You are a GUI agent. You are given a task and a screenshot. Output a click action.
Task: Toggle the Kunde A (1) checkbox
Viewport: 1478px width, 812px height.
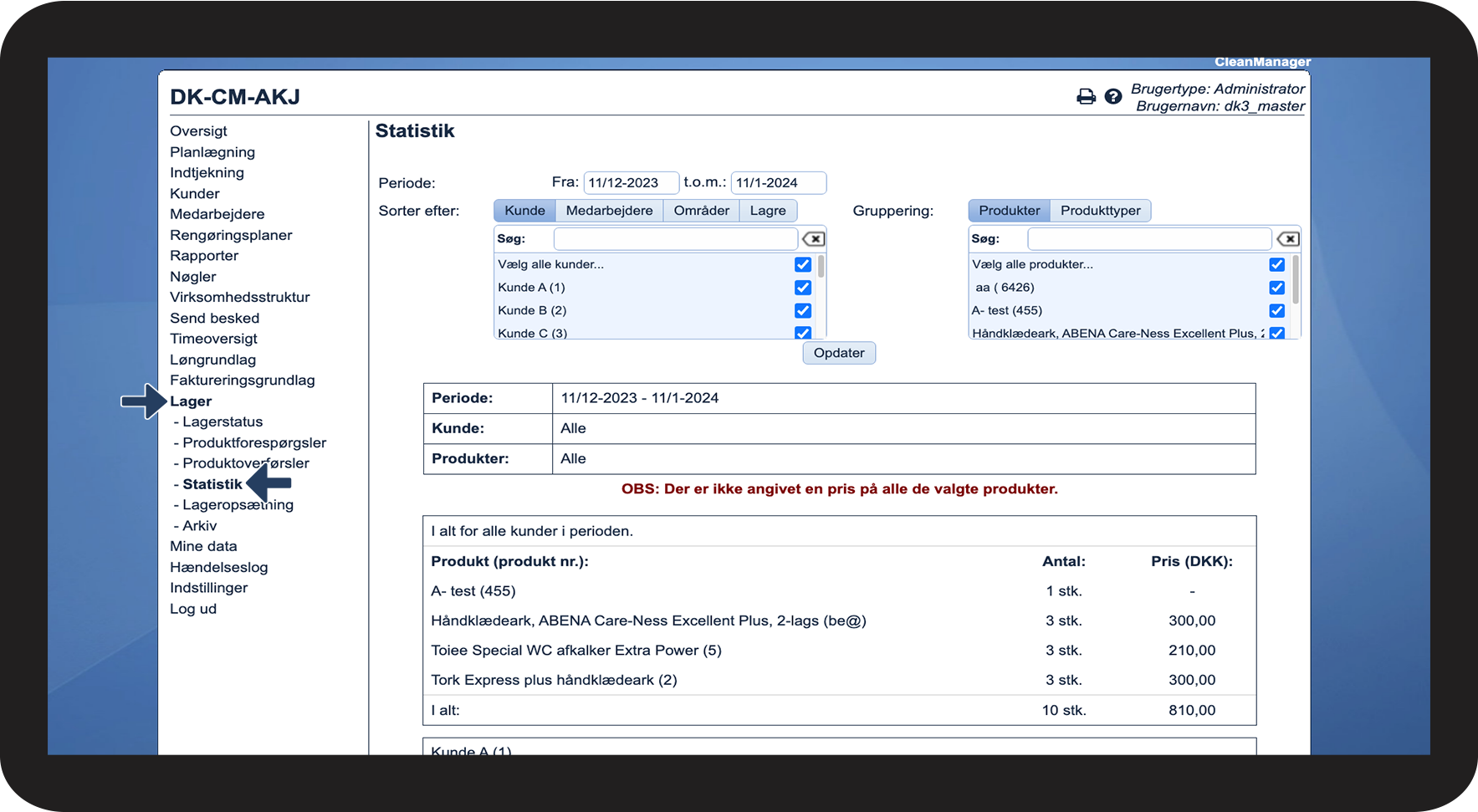tap(803, 288)
